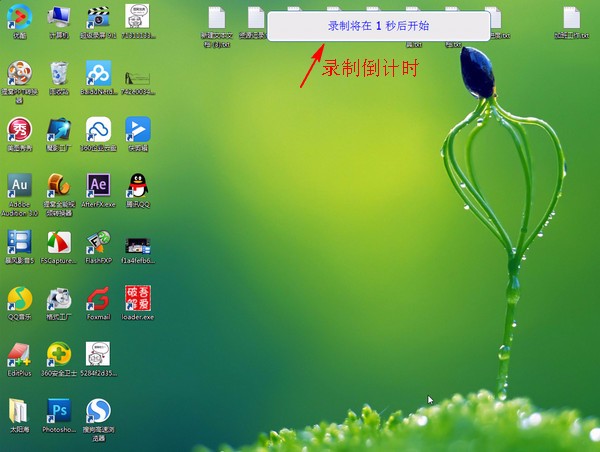600x452 pixels.
Task: Open the Recycle Bin
Action: [x=59, y=78]
